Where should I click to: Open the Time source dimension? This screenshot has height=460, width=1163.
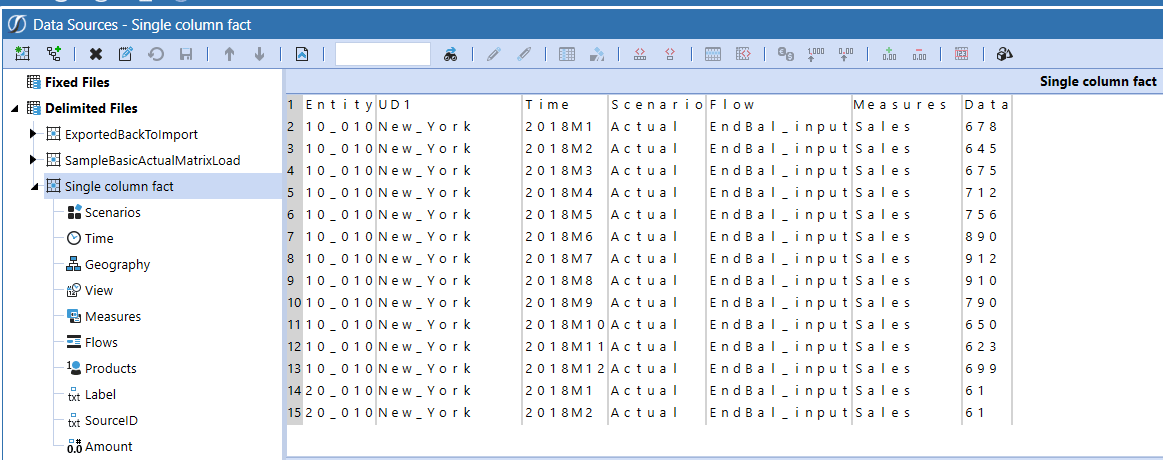pos(99,239)
